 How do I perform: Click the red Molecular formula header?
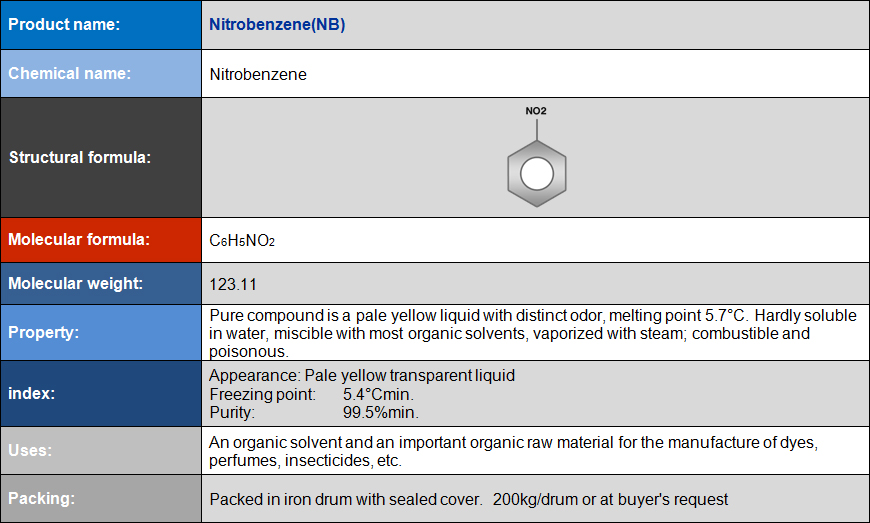tap(101, 240)
